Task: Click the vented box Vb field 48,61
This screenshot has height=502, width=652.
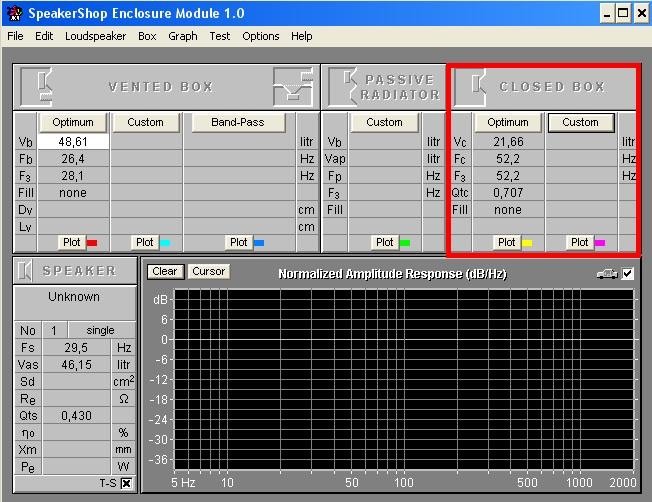Action: pyautogui.click(x=73, y=142)
